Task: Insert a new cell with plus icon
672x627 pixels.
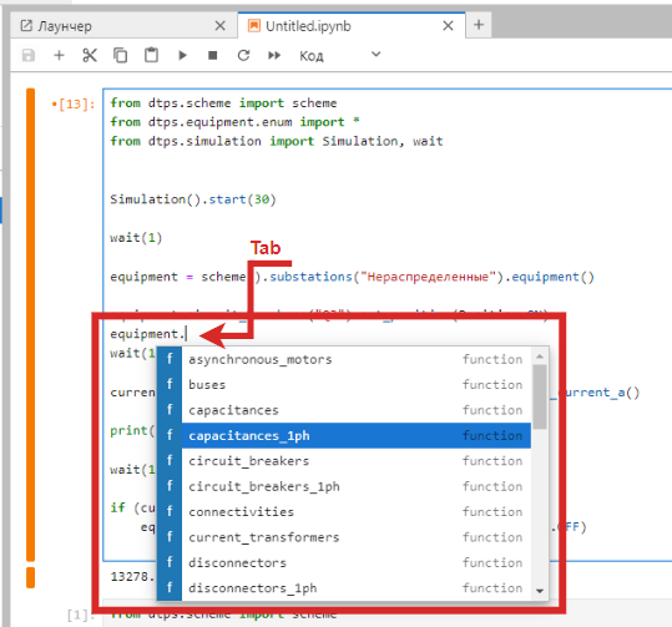Action: [x=59, y=55]
